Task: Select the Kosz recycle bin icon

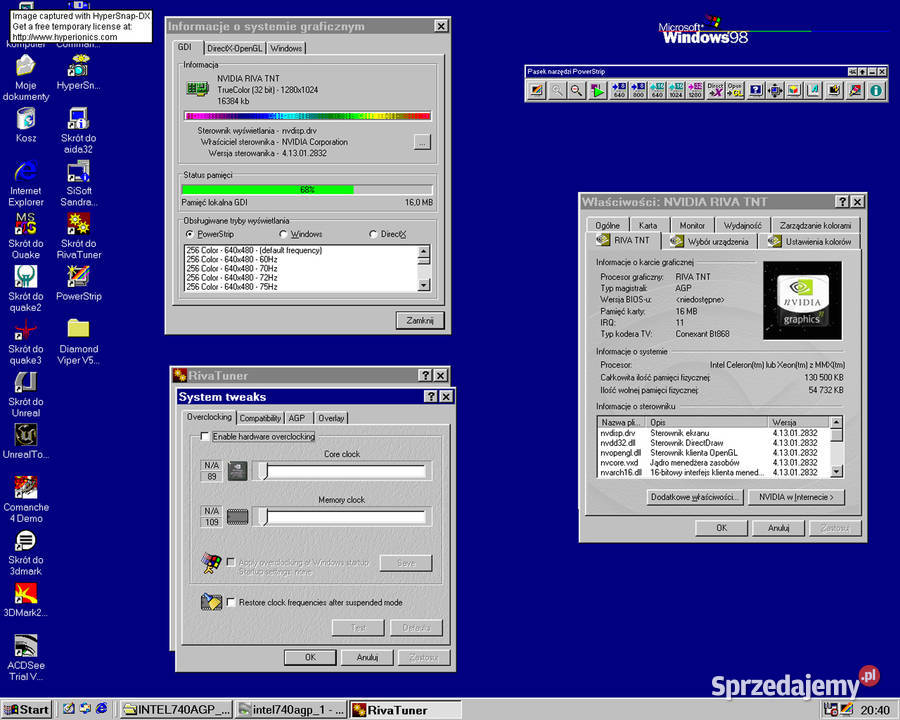Action: click(x=26, y=125)
